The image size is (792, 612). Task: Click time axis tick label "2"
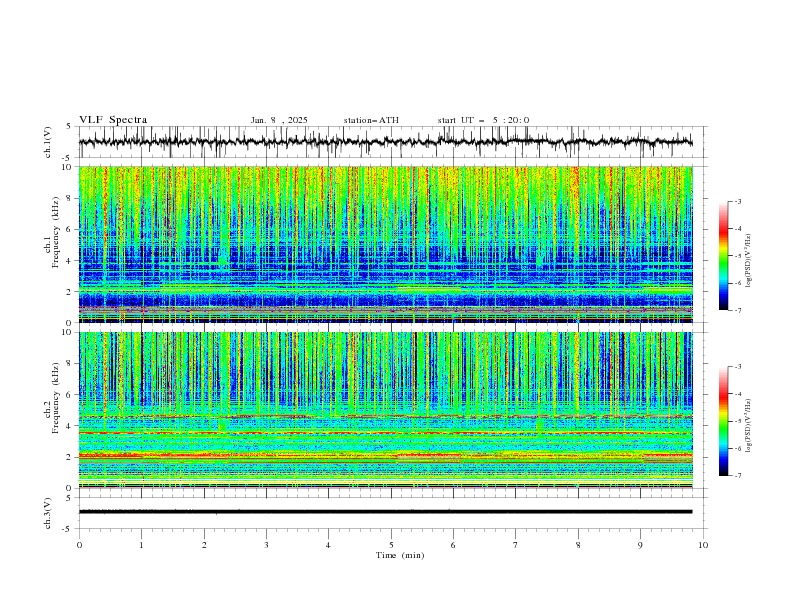point(204,545)
